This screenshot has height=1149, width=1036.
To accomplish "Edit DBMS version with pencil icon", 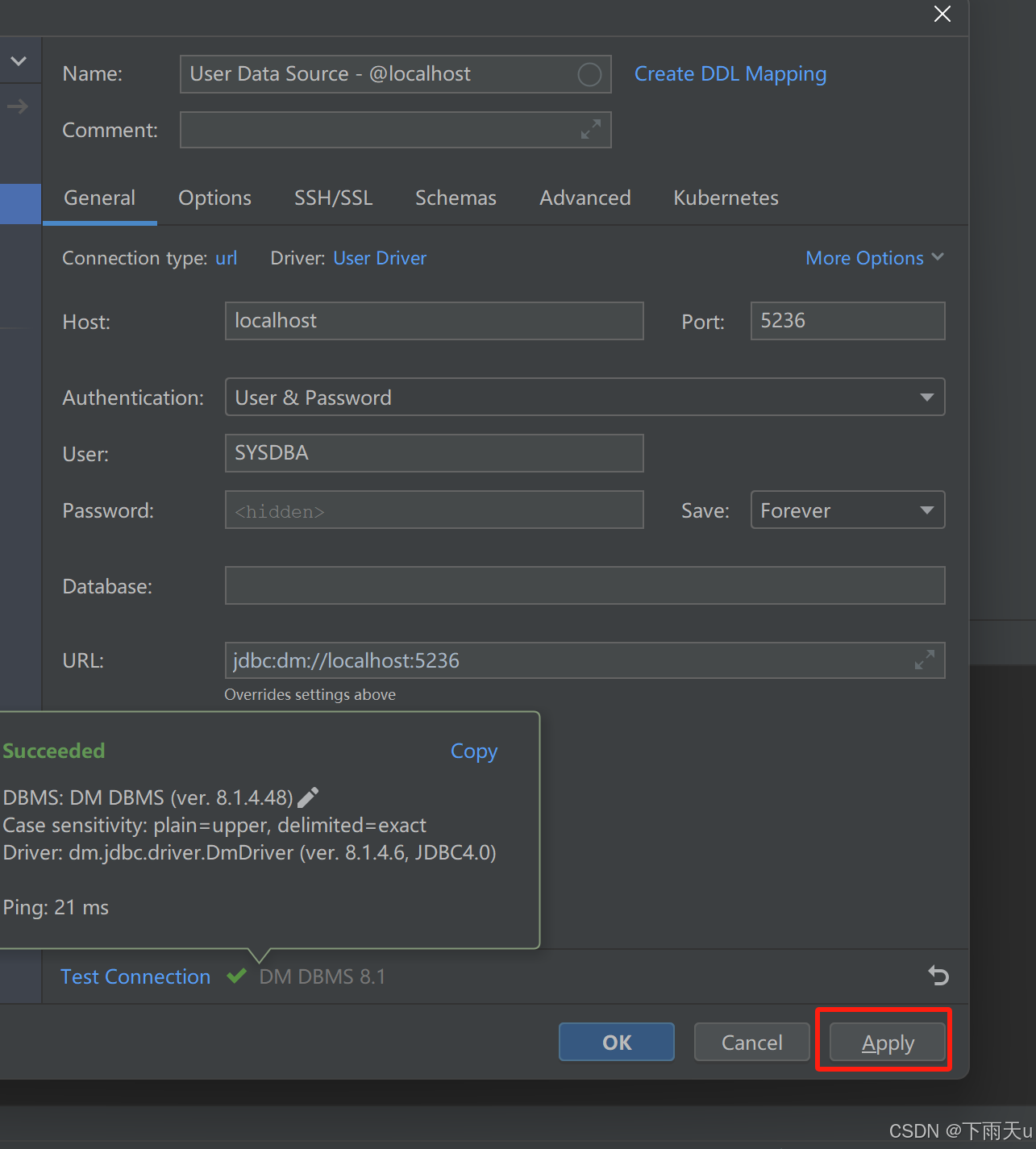I will tap(309, 797).
